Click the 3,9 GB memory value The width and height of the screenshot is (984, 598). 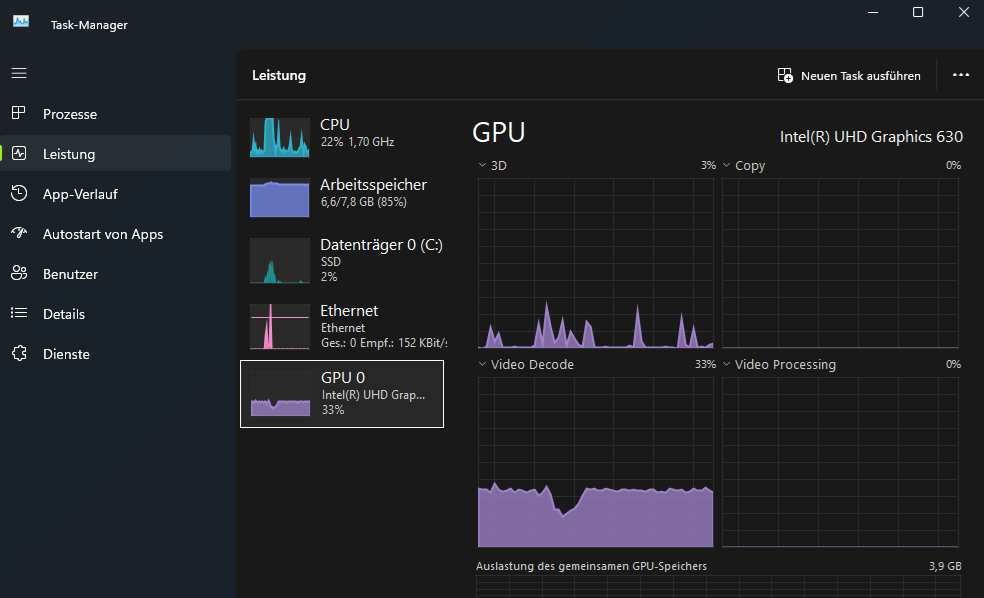[945, 566]
